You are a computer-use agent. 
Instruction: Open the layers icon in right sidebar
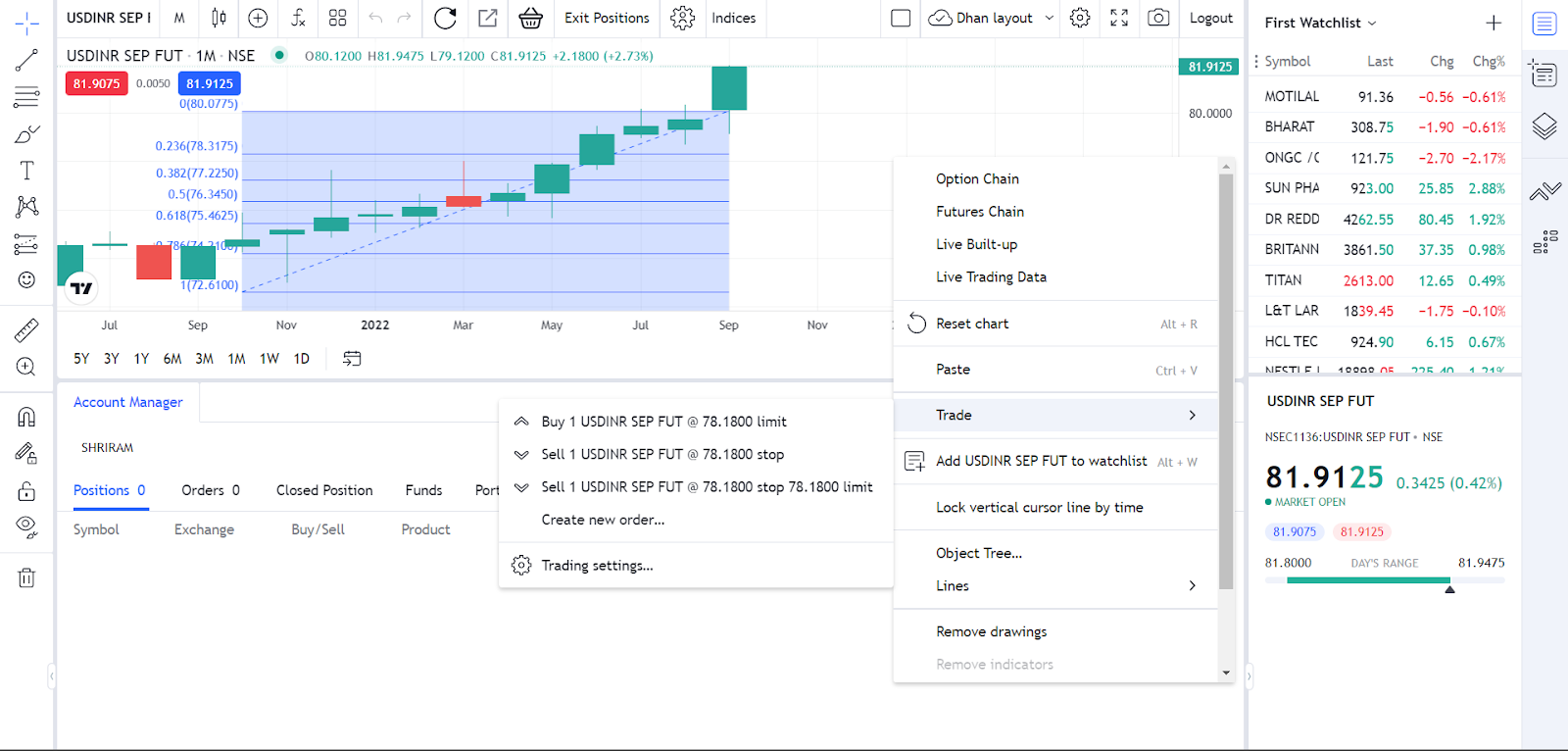(x=1544, y=126)
